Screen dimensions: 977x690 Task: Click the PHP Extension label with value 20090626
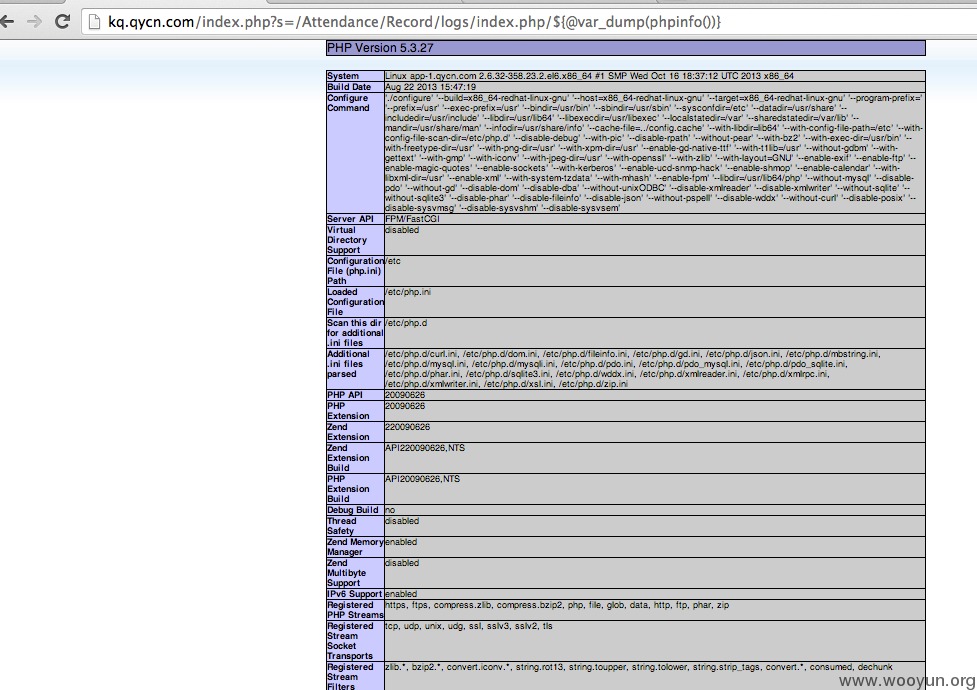coord(348,411)
